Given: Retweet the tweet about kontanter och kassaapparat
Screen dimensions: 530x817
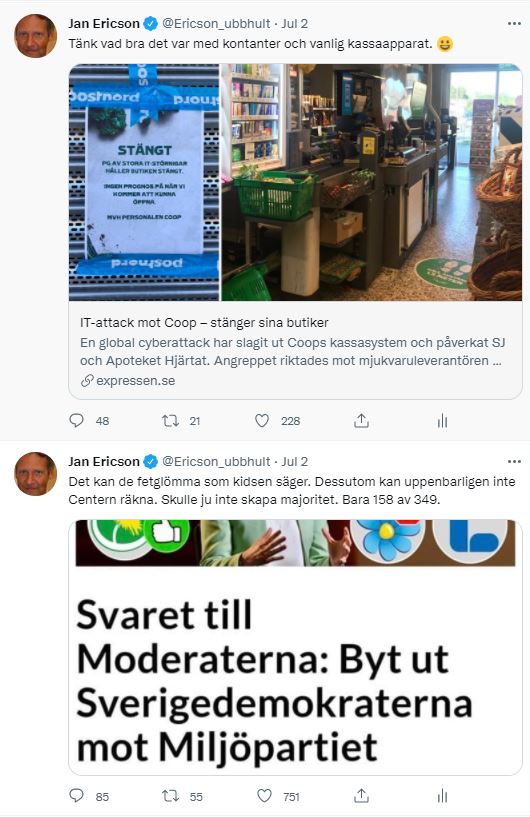Looking at the screenshot, I should [x=170, y=420].
